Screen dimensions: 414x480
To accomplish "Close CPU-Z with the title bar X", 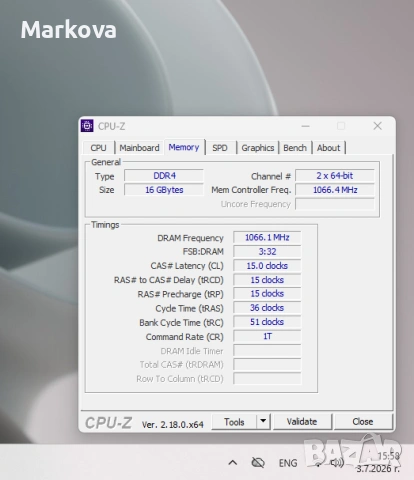I will click(x=378, y=126).
